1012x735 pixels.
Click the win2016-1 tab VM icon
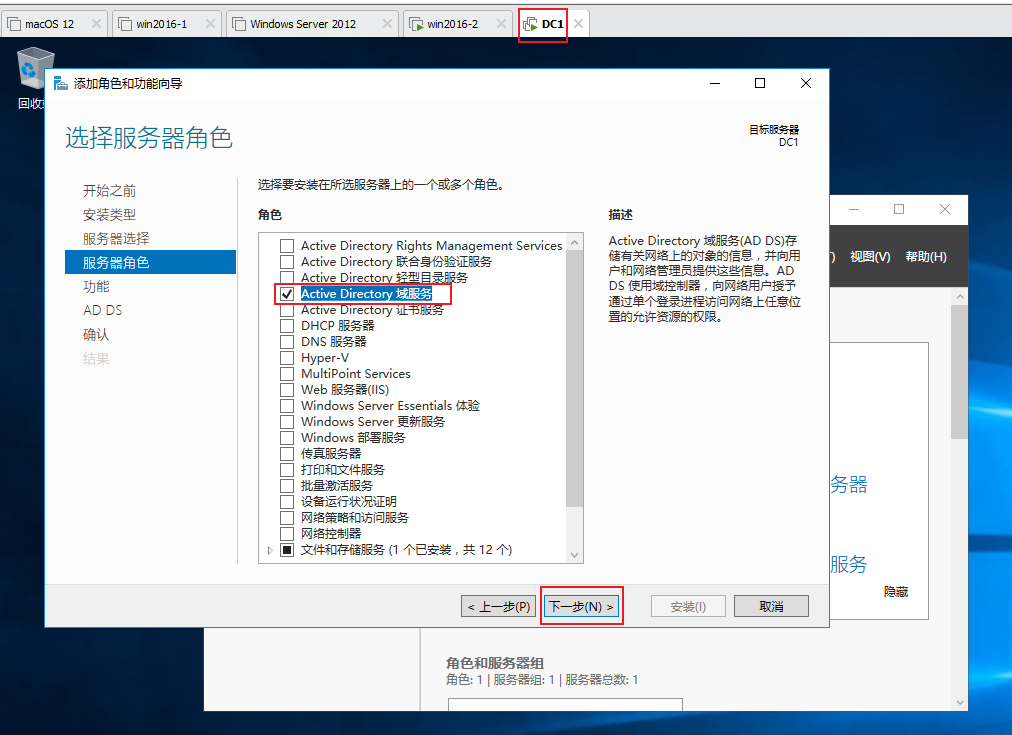pos(125,24)
